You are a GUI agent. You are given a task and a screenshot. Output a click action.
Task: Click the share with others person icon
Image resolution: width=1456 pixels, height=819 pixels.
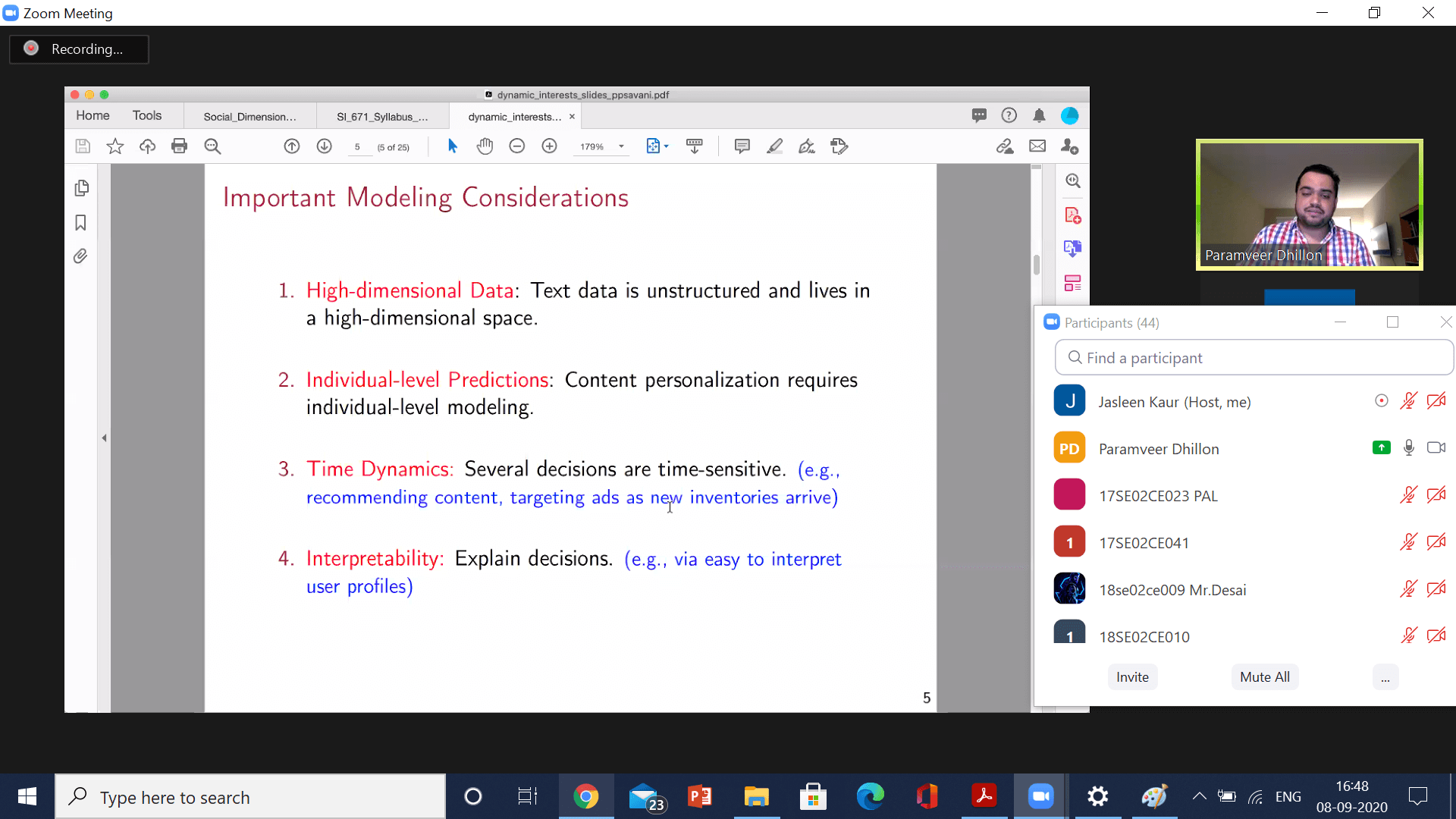point(1069,146)
